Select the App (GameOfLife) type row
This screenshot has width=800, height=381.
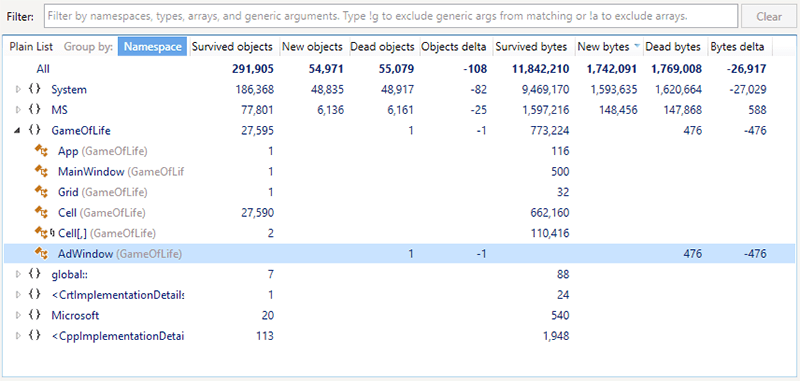coord(400,151)
